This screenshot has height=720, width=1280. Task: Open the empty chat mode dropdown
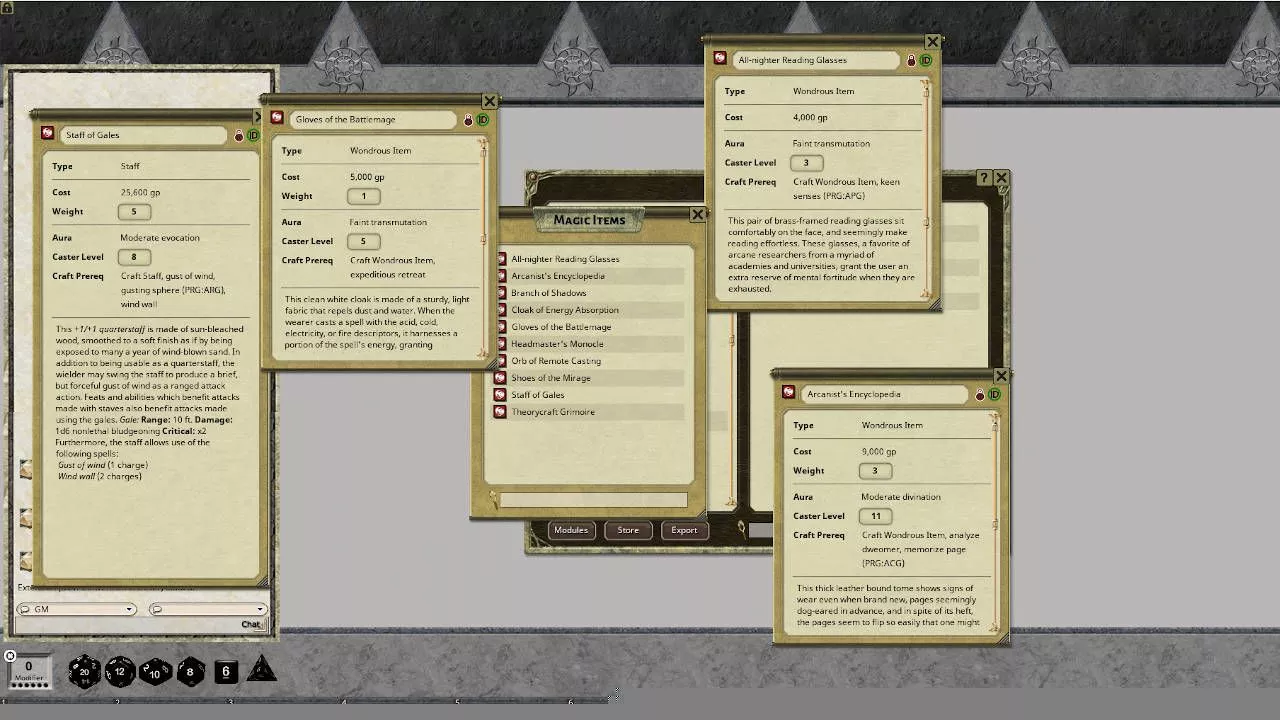click(208, 609)
